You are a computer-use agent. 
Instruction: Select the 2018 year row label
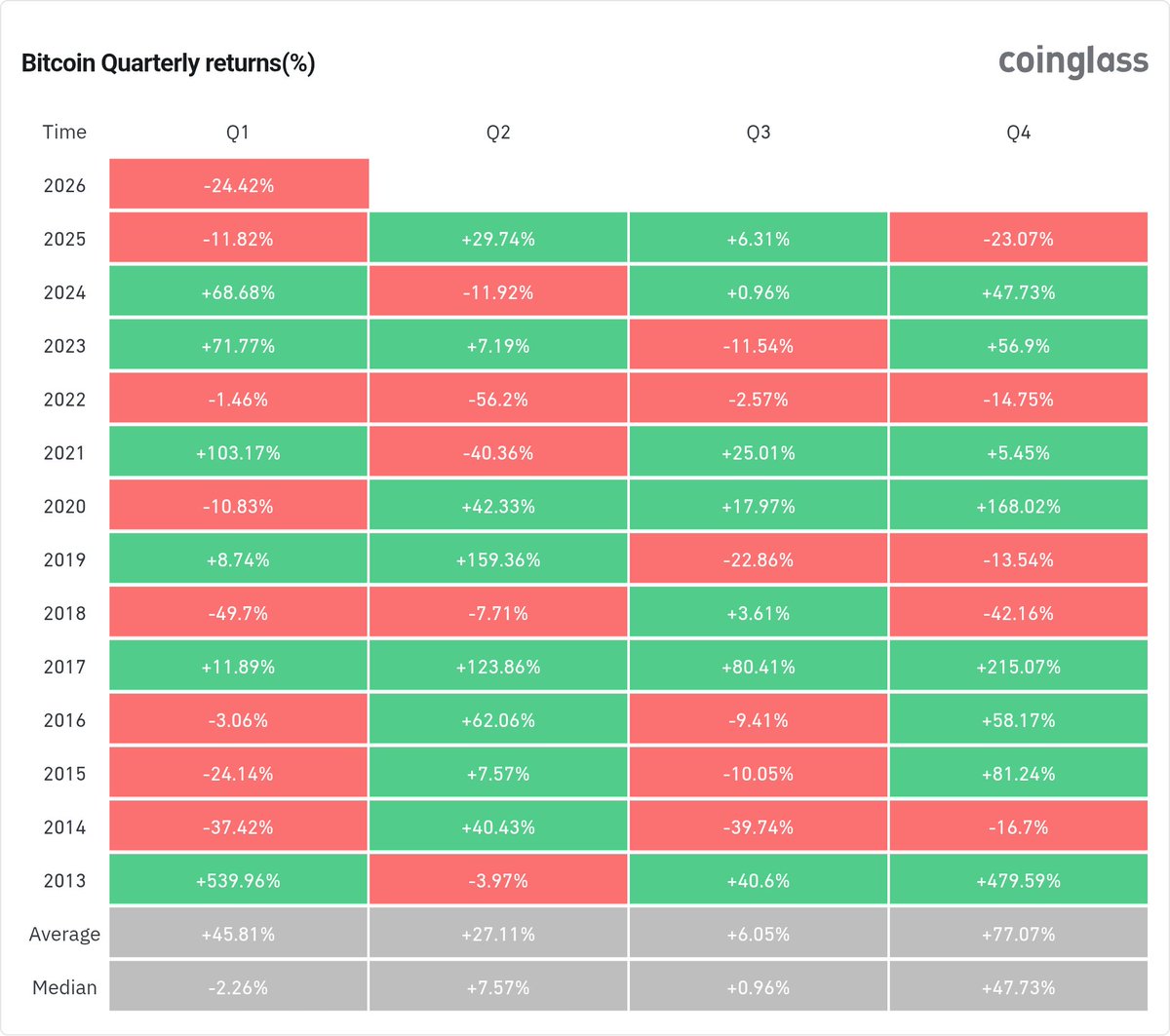pos(64,613)
